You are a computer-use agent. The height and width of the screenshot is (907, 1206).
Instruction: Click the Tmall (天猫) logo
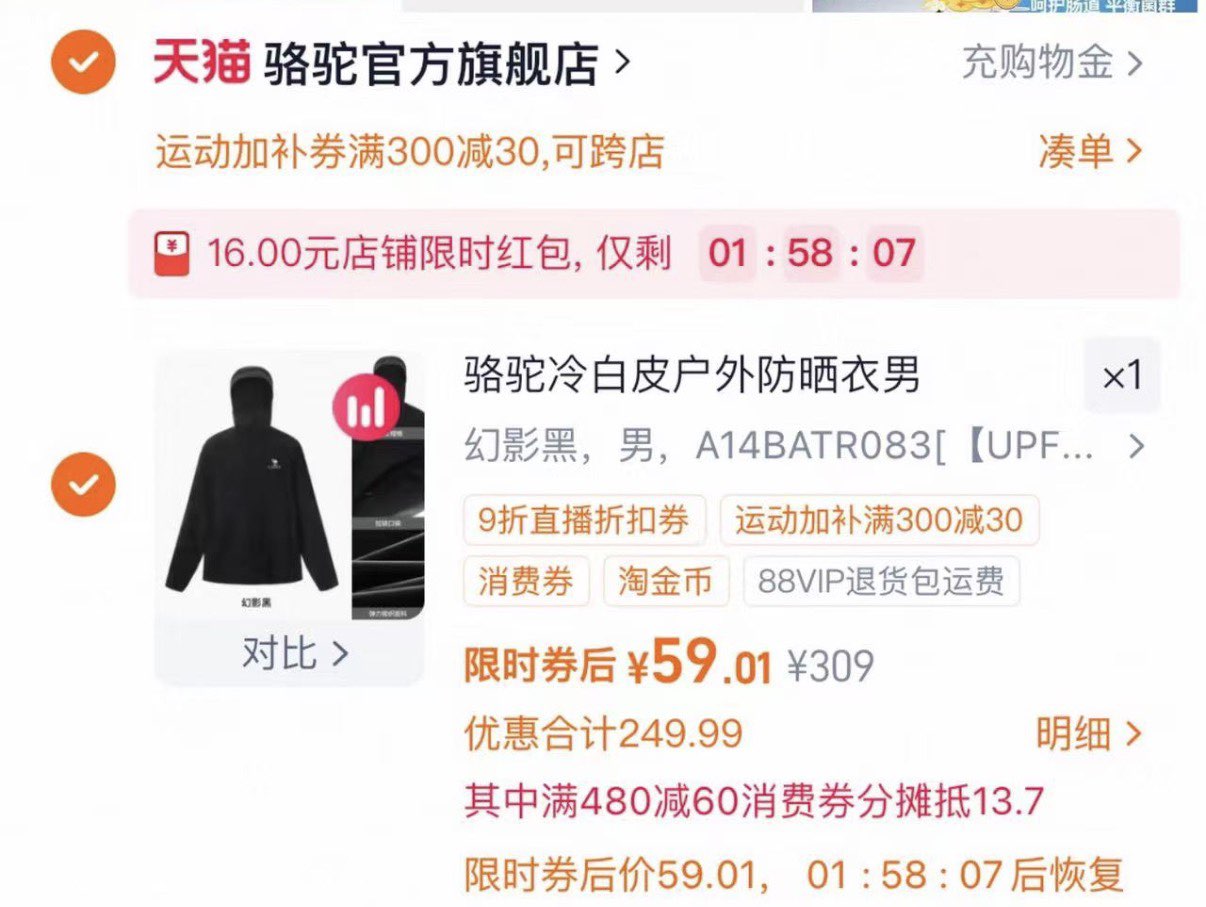tap(200, 62)
